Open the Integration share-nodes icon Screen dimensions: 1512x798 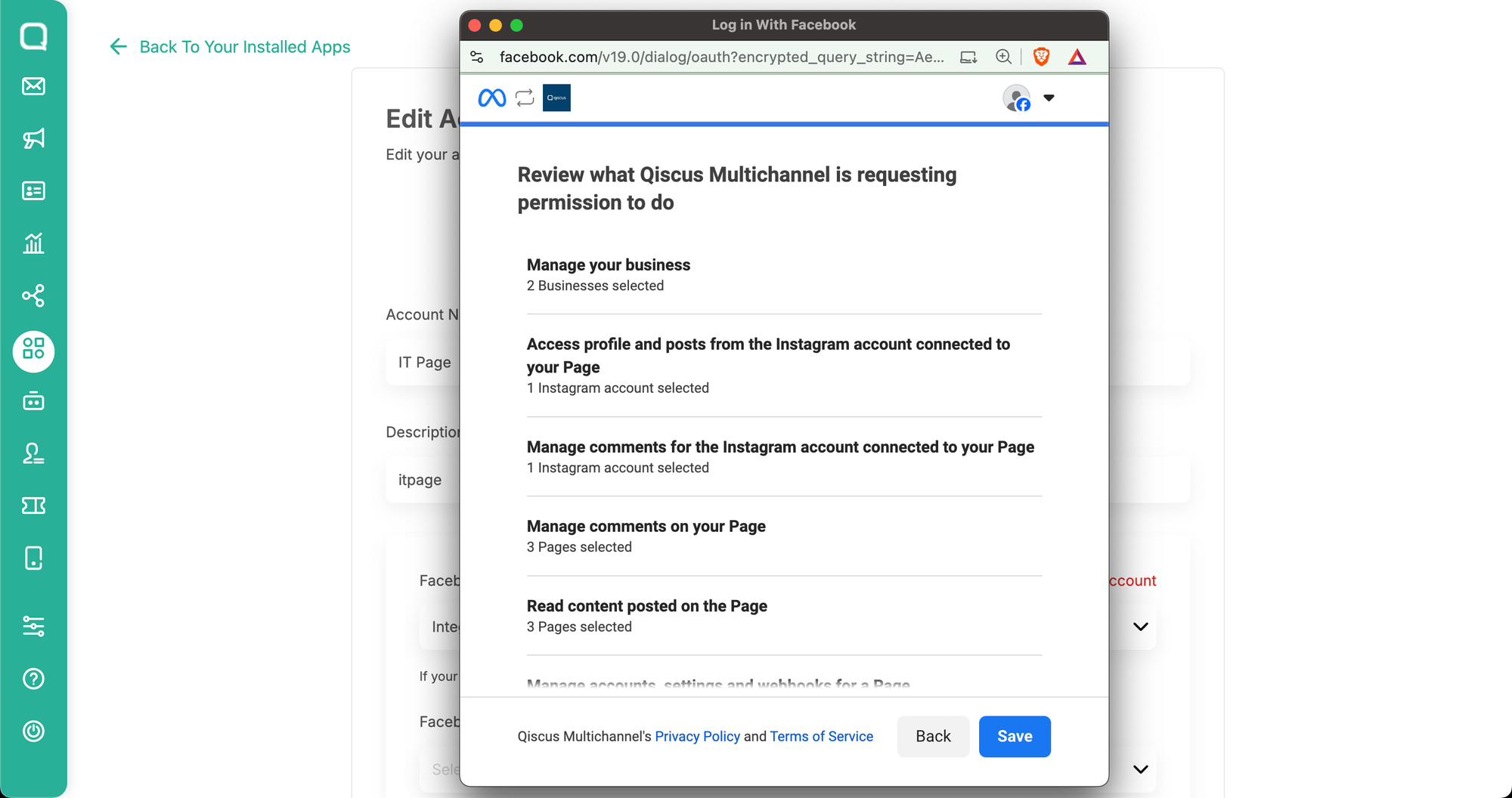coord(33,295)
